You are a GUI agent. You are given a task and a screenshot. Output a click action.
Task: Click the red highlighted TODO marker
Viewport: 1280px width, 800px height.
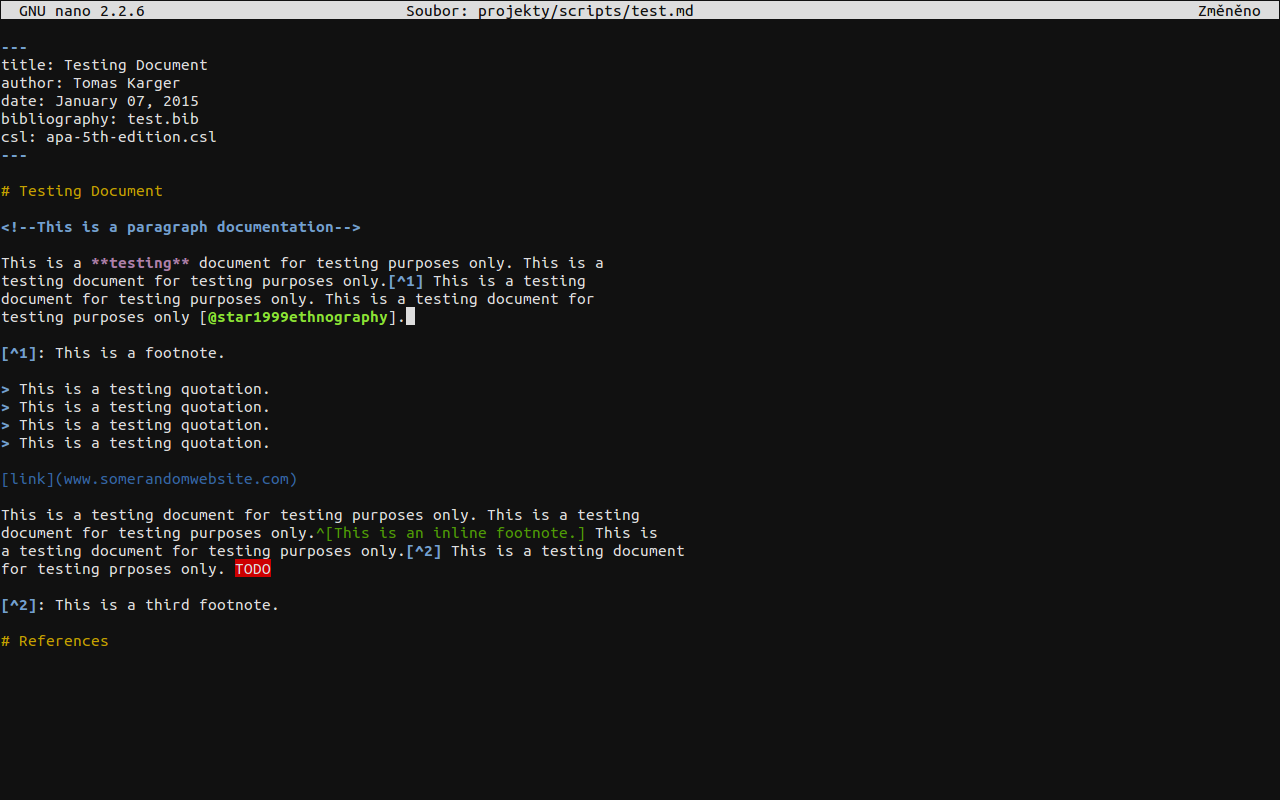point(253,569)
